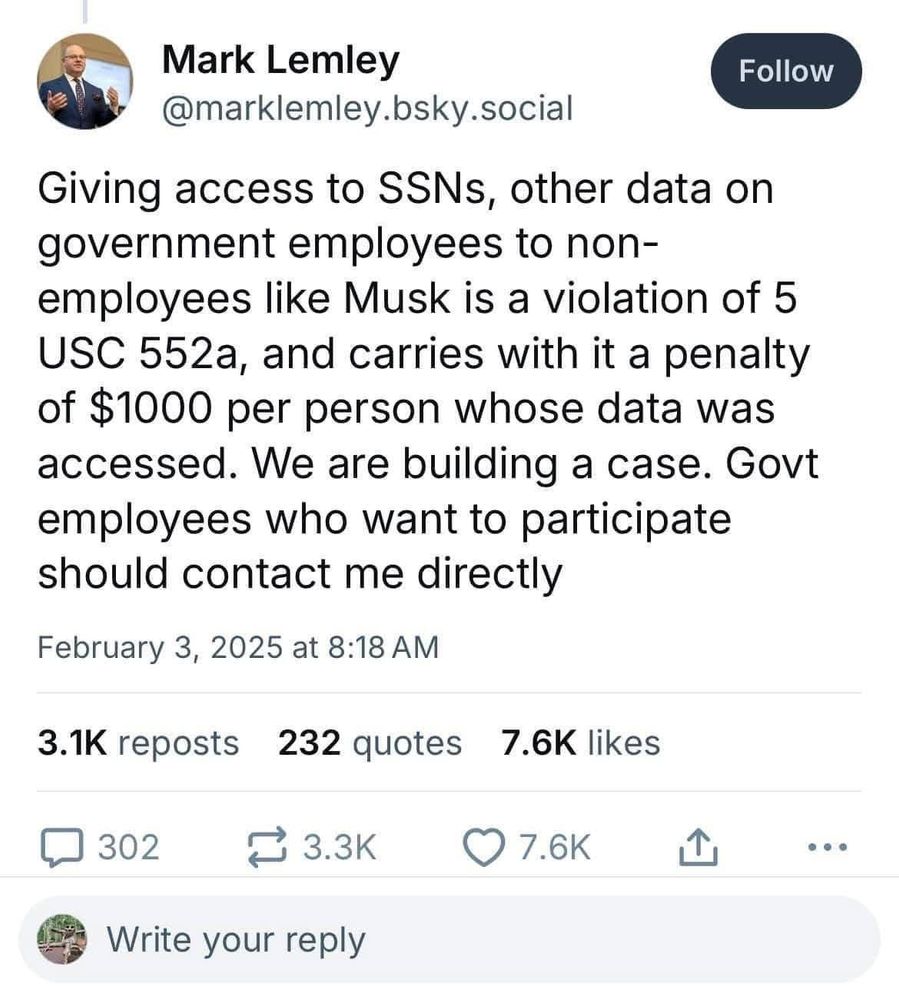The image size is (899, 1000).
Task: Click the February 3, 2025 timestamp
Action: (x=239, y=647)
